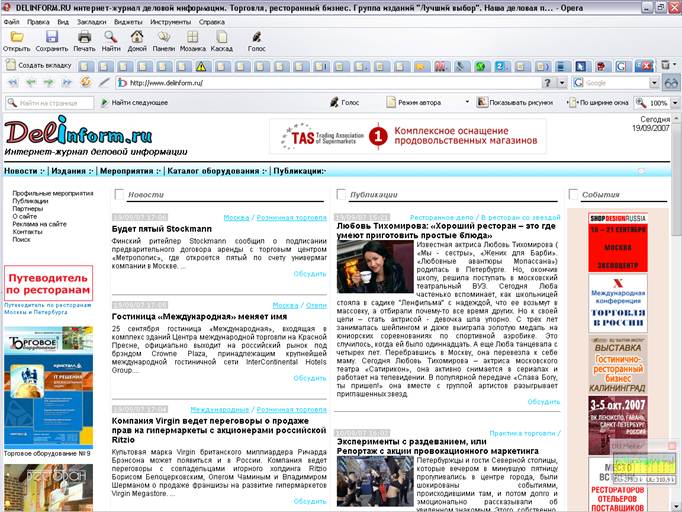Click the glasses view bar icon

[x=671, y=83]
